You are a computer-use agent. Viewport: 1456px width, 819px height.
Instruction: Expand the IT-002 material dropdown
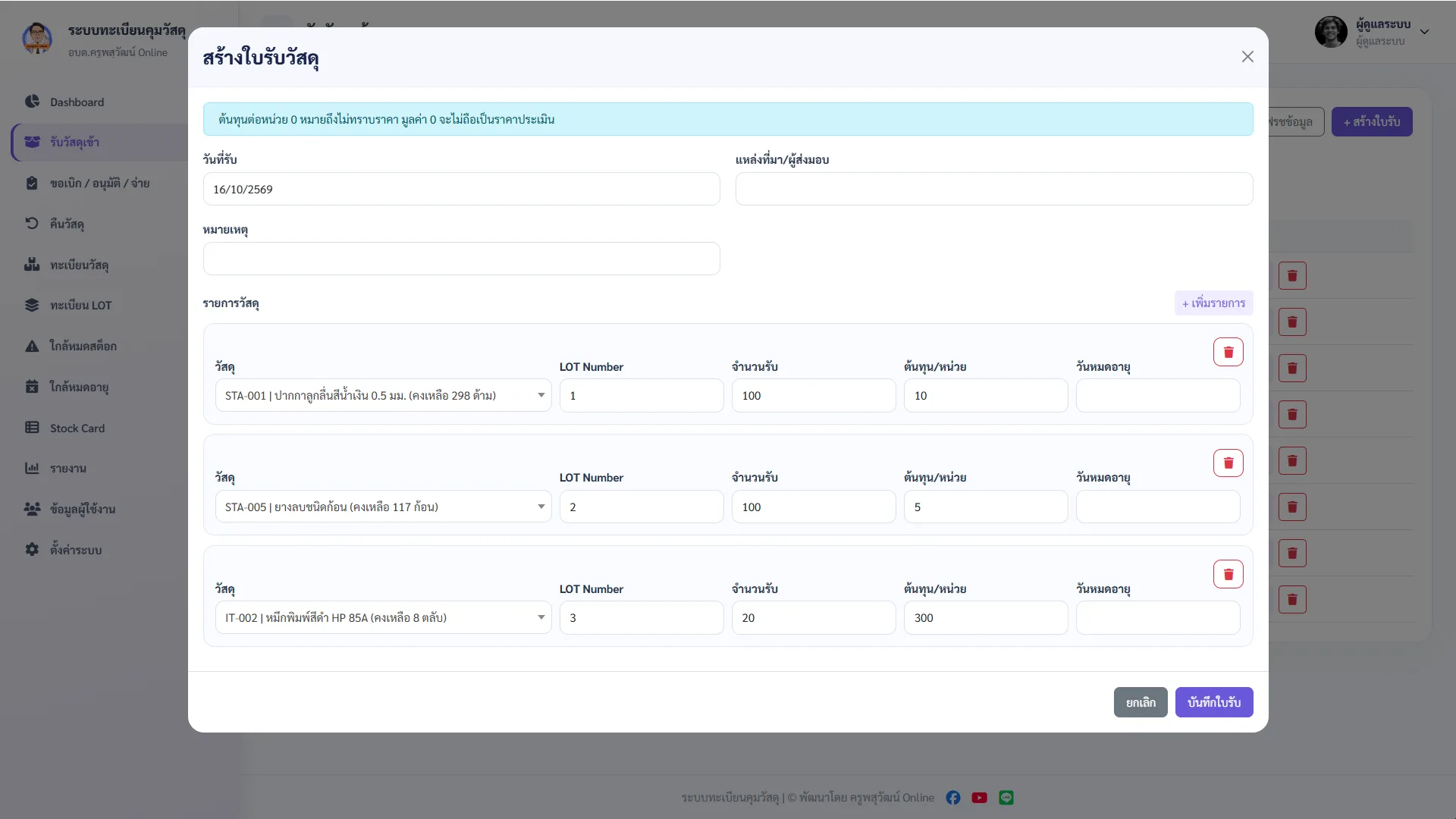point(541,617)
